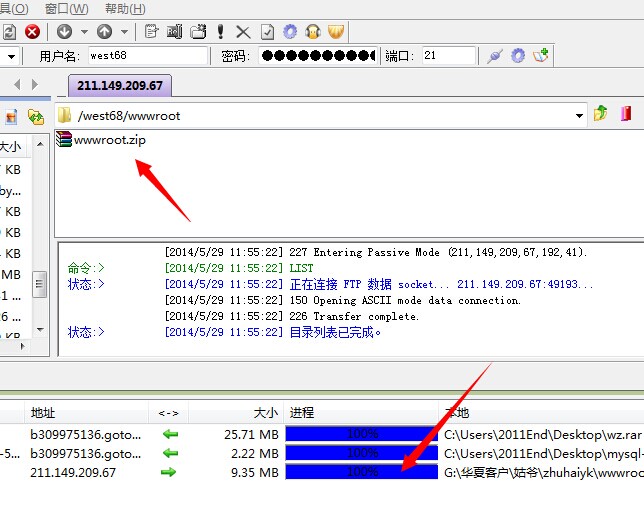Screen dimensions: 644x531
Task: Click the green upload arrow in 9.35 MB row
Action: click(x=168, y=472)
